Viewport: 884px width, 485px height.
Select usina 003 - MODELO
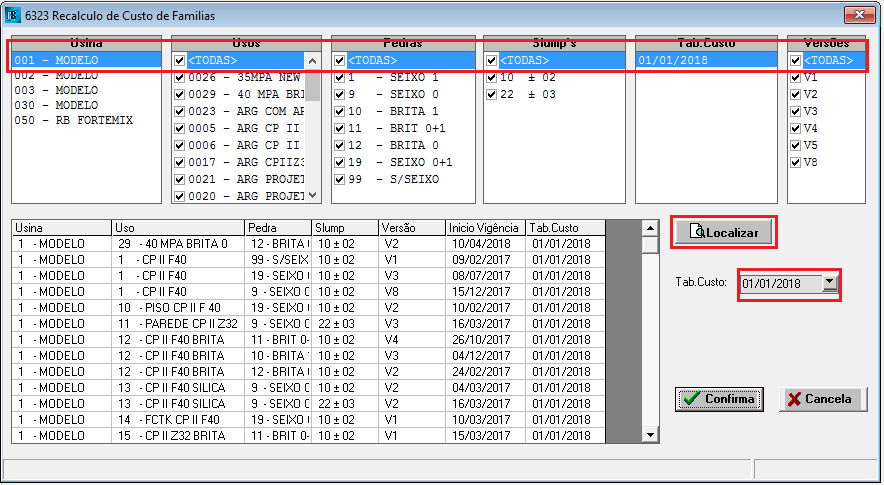pos(86,90)
